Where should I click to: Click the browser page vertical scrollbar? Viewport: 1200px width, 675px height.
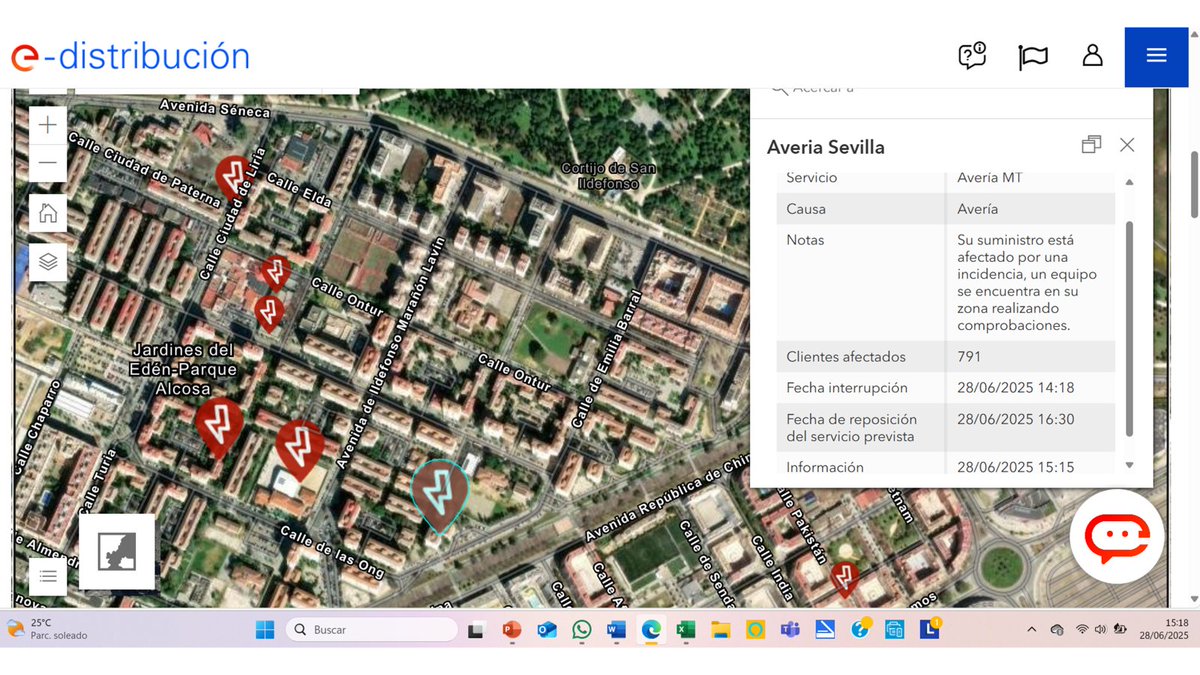[1194, 183]
